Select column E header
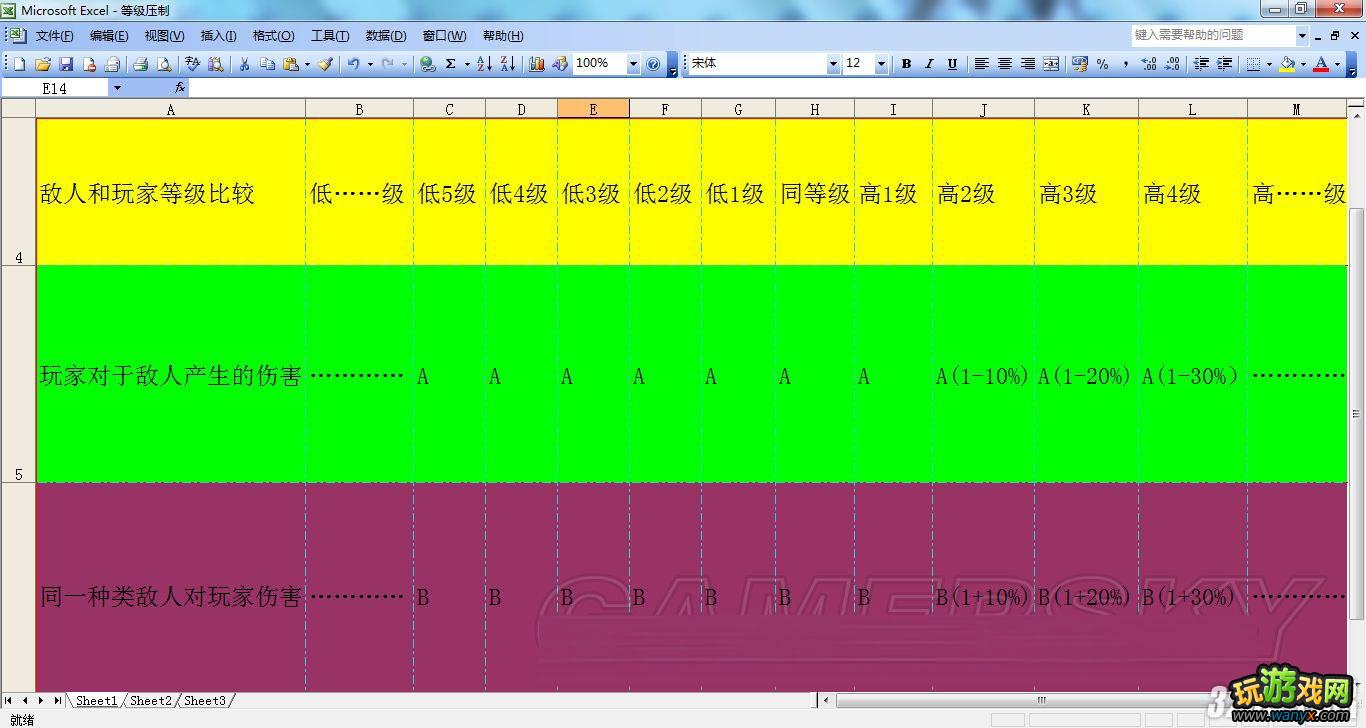The width and height of the screenshot is (1366, 728). (593, 109)
